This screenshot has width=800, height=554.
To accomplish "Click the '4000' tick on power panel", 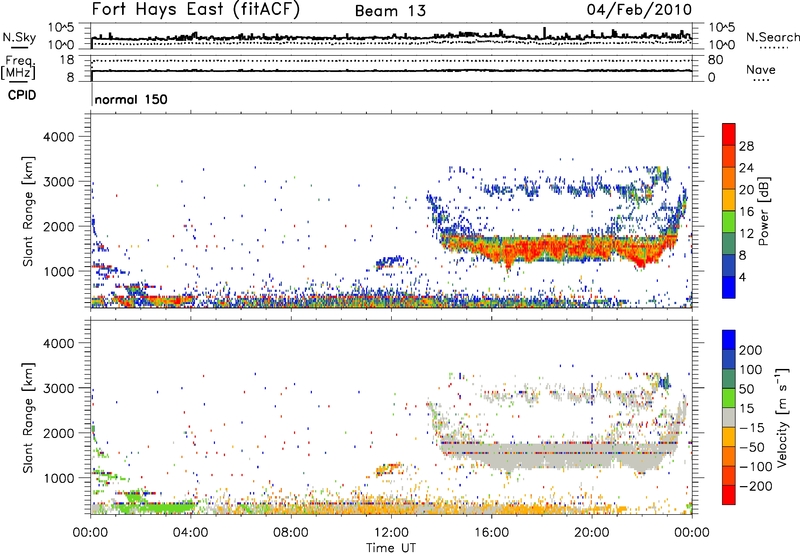I will click(x=58, y=137).
